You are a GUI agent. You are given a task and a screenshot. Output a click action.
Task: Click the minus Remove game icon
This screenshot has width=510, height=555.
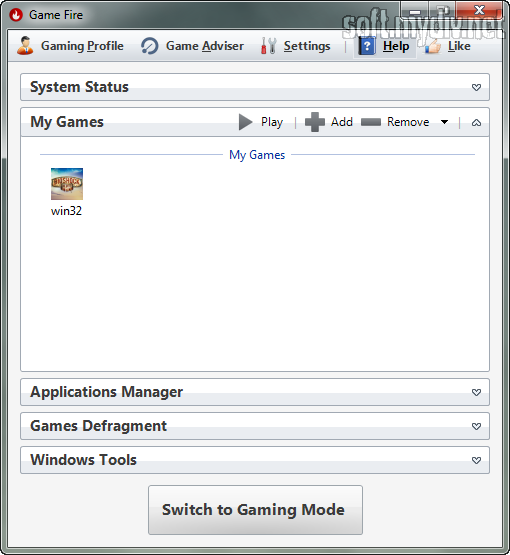tap(371, 122)
